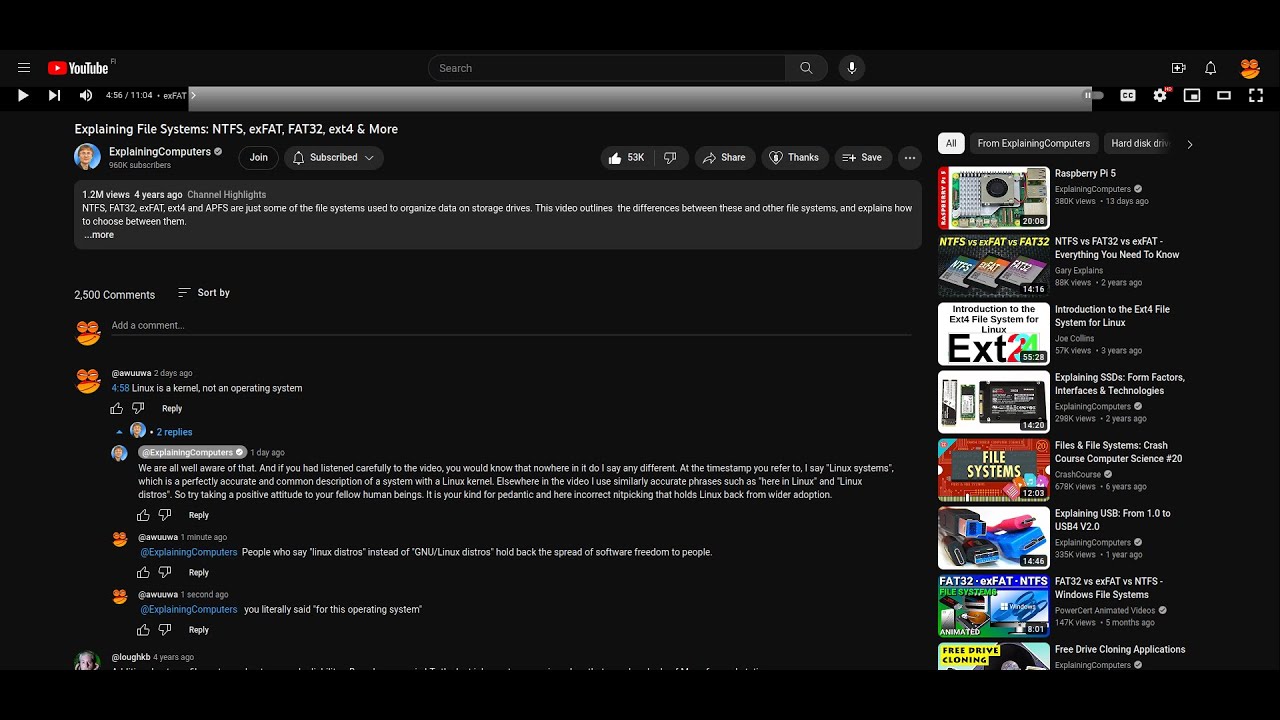Open Crash Course Files & File Systems title
The image size is (1280, 720).
pyautogui.click(x=1118, y=452)
